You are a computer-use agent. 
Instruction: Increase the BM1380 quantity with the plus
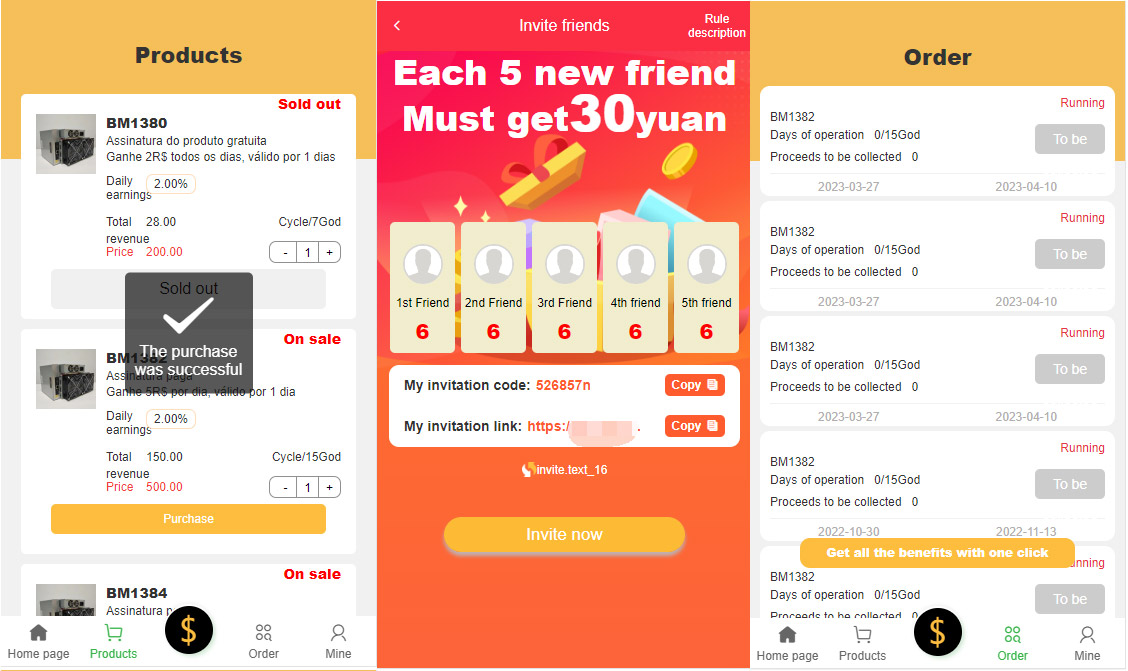(329, 252)
